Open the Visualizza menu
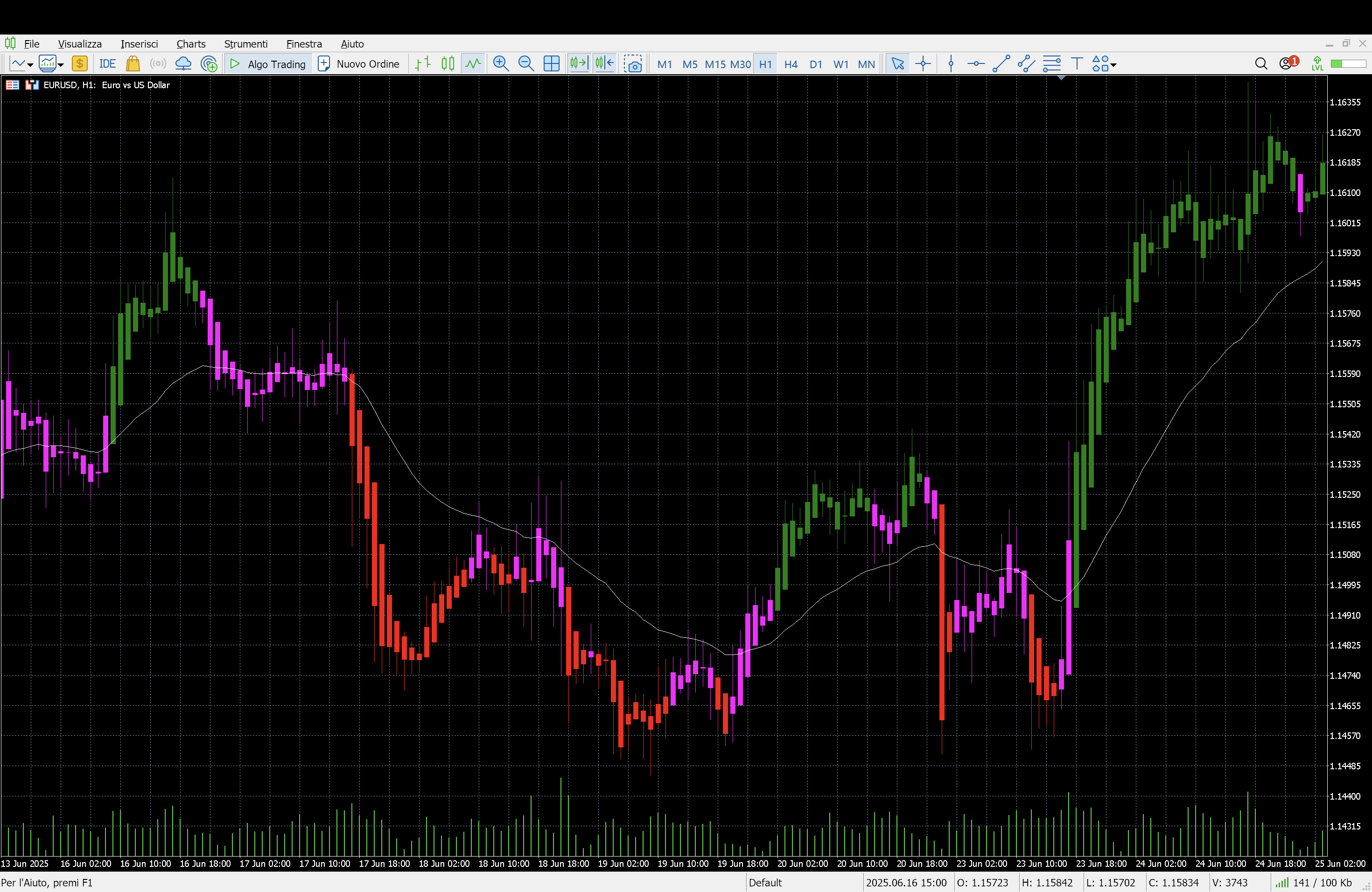Image resolution: width=1372 pixels, height=892 pixels. click(79, 44)
